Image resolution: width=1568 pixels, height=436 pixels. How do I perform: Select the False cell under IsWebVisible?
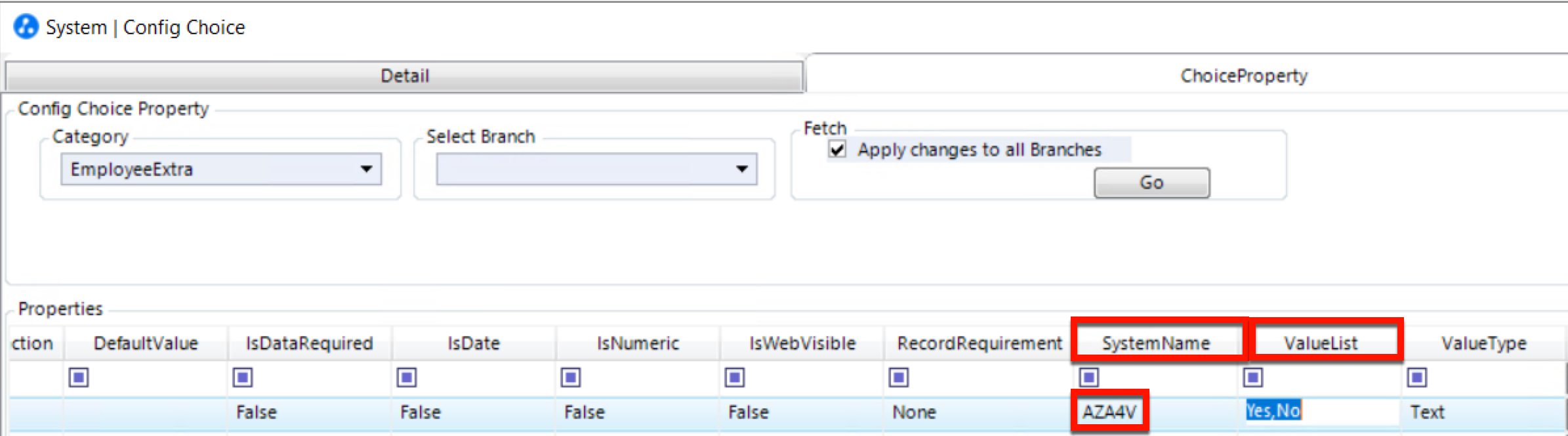click(802, 412)
